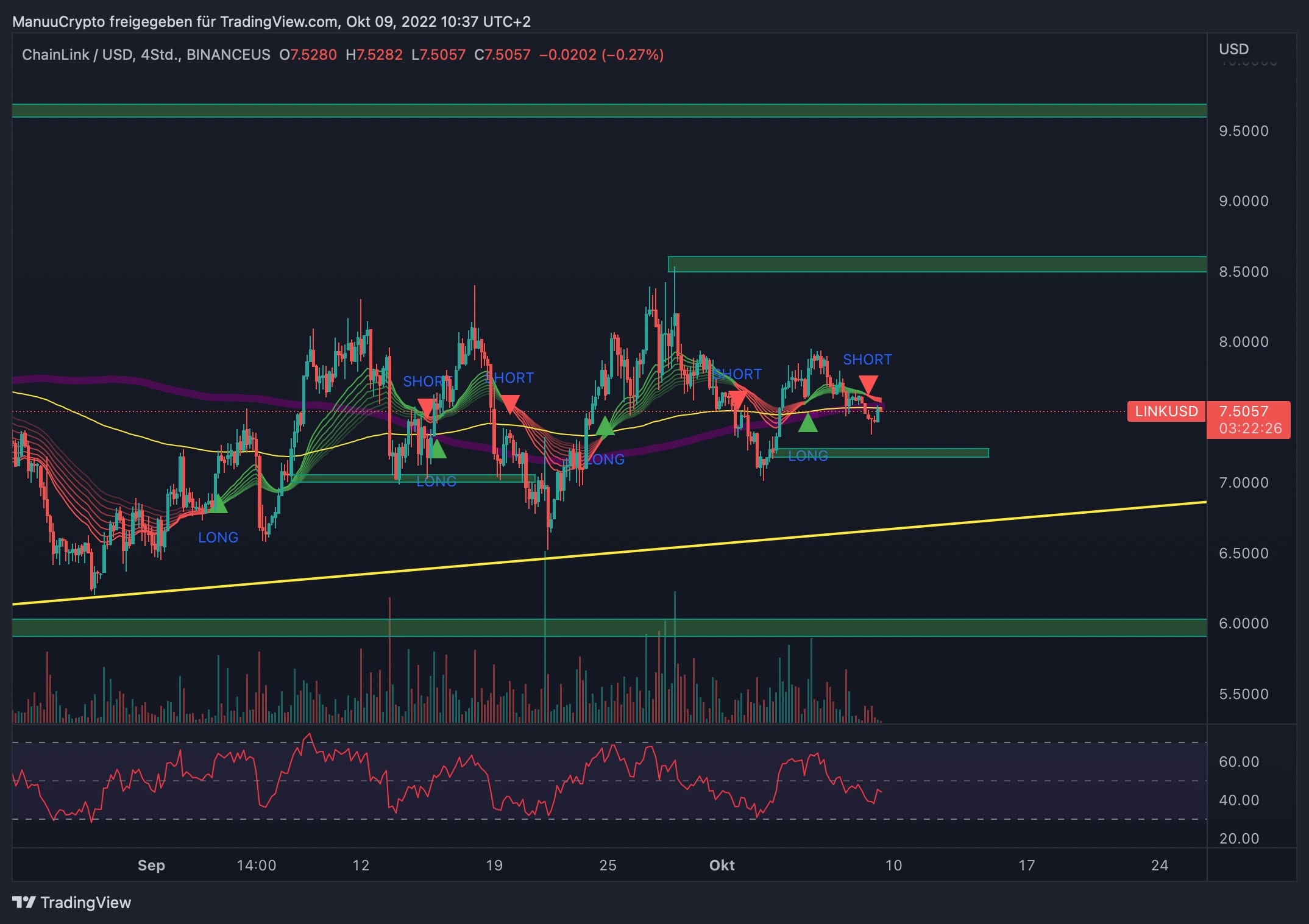The image size is (1309, 924).
Task: Click the green up-arrow above first LONG label
Action: [x=218, y=503]
